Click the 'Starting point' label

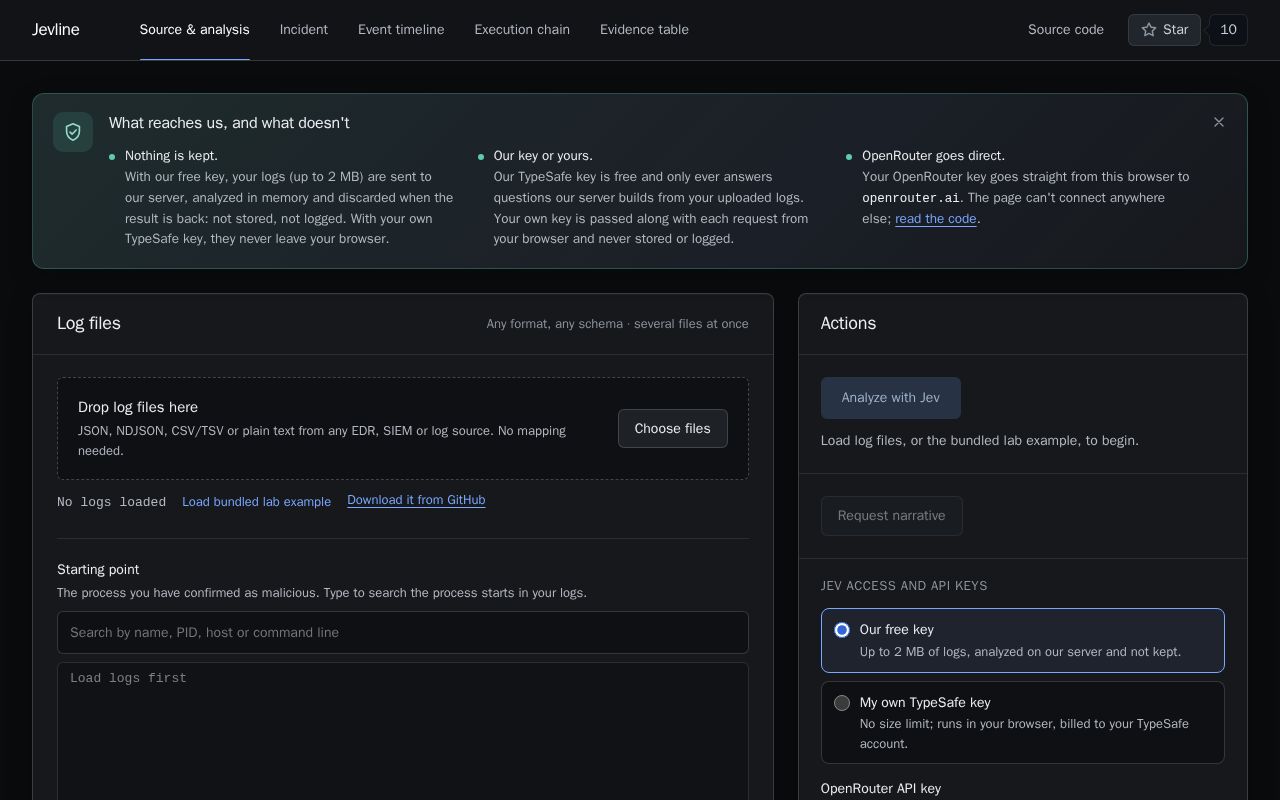tap(98, 569)
